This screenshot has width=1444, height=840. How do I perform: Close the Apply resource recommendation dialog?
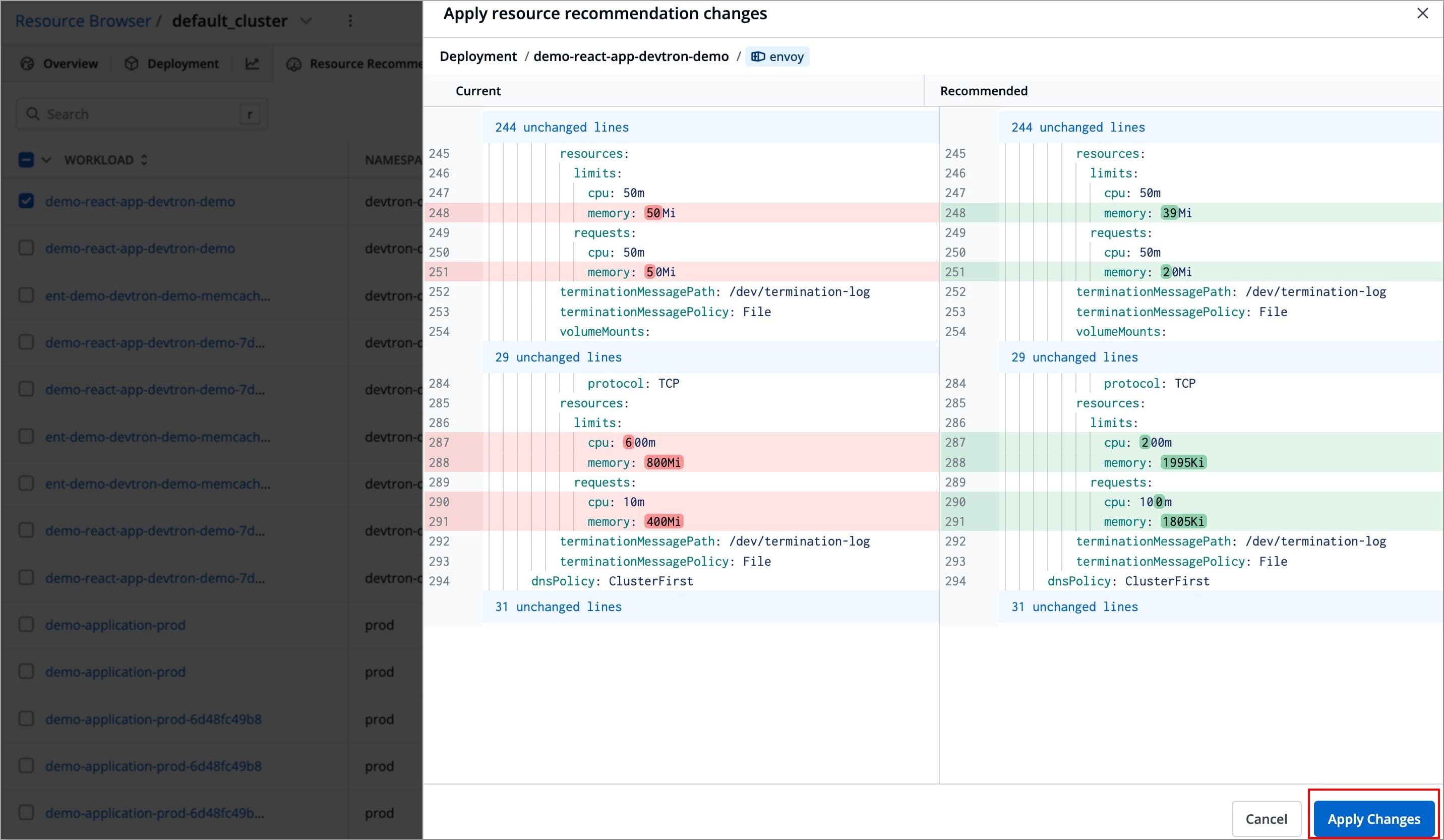pyautogui.click(x=1423, y=13)
